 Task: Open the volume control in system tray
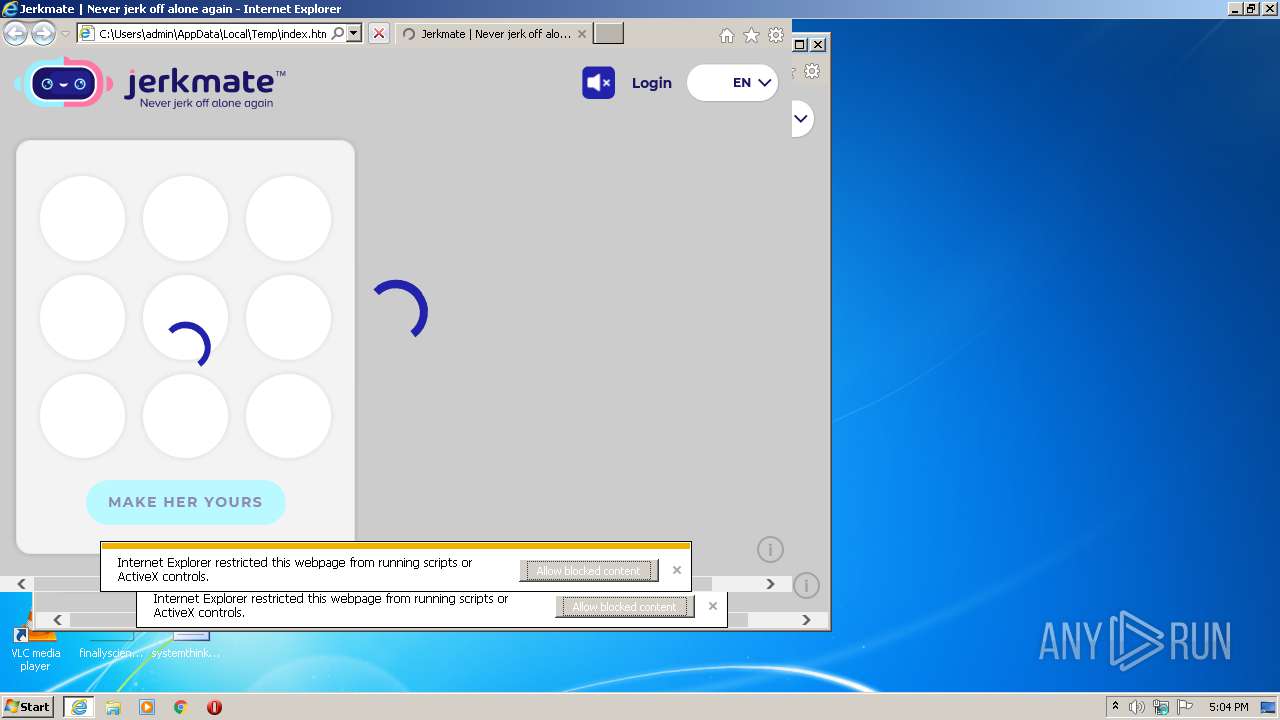point(1137,707)
